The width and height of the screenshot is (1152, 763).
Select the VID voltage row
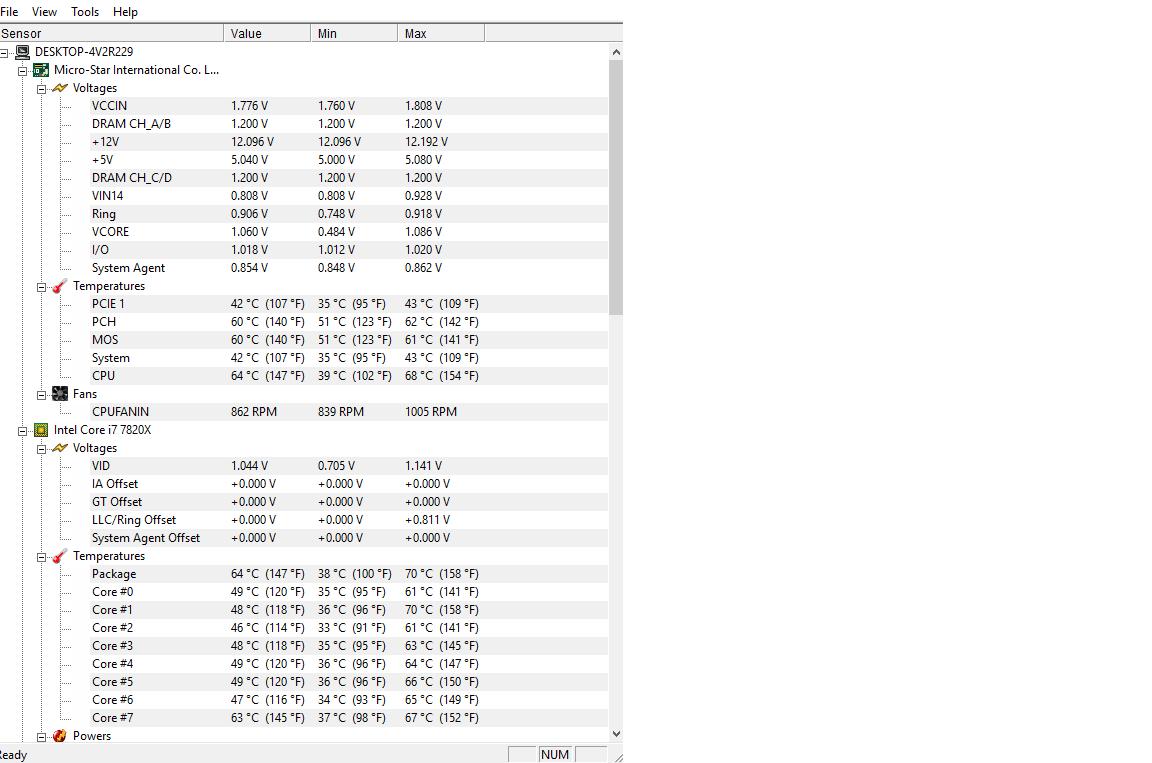tap(349, 466)
